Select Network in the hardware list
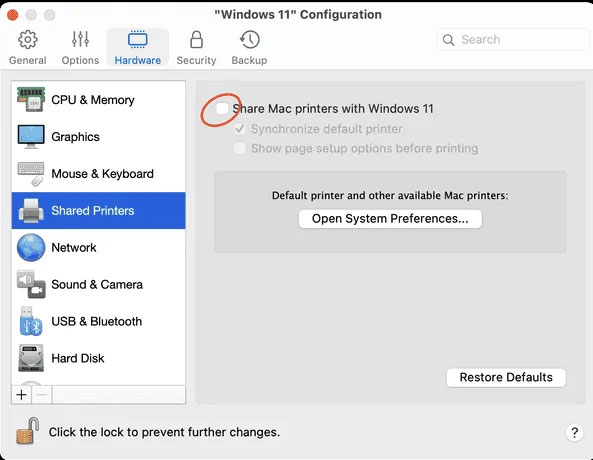Image resolution: width=593 pixels, height=460 pixels. coord(99,247)
